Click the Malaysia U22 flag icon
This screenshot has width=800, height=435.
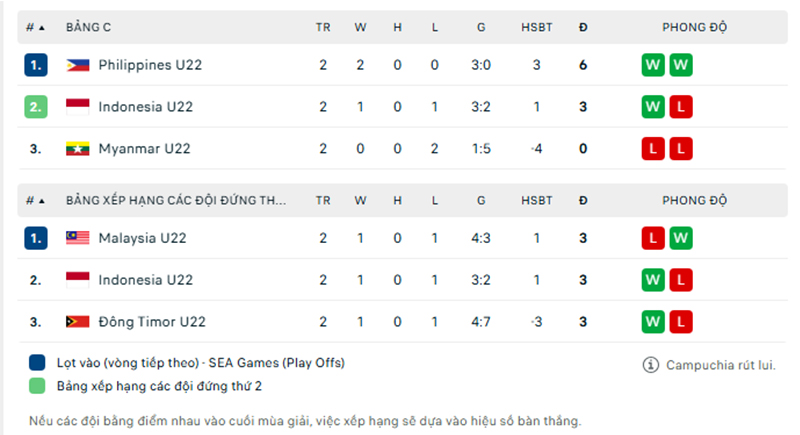click(77, 238)
